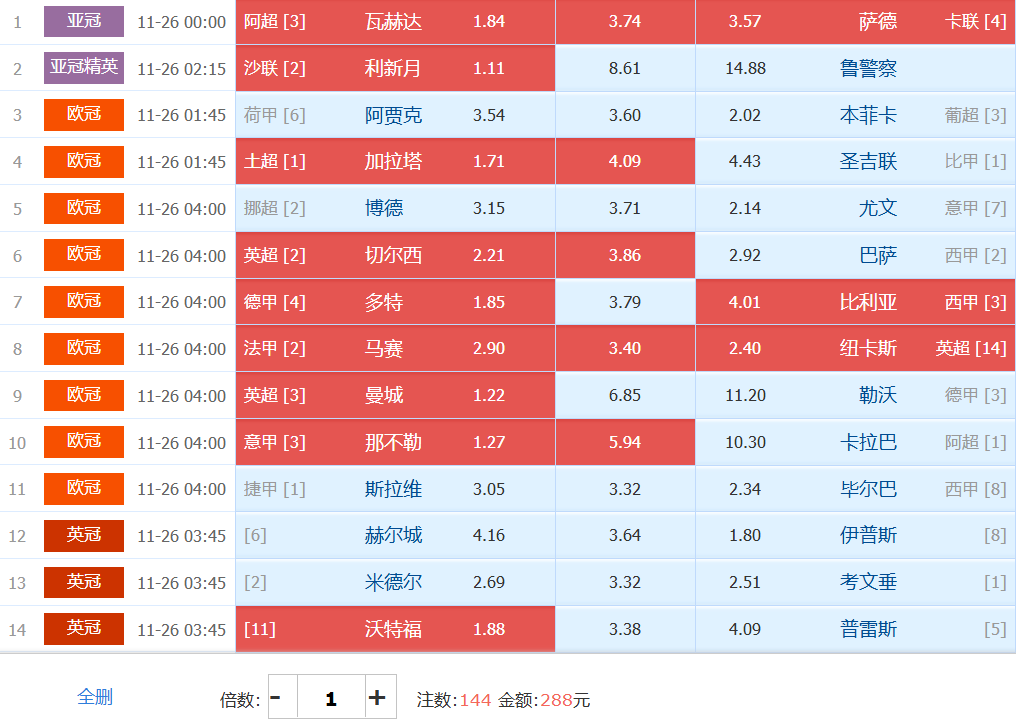Click the 全删 delete-all link
The height and width of the screenshot is (720, 1016).
[x=95, y=697]
